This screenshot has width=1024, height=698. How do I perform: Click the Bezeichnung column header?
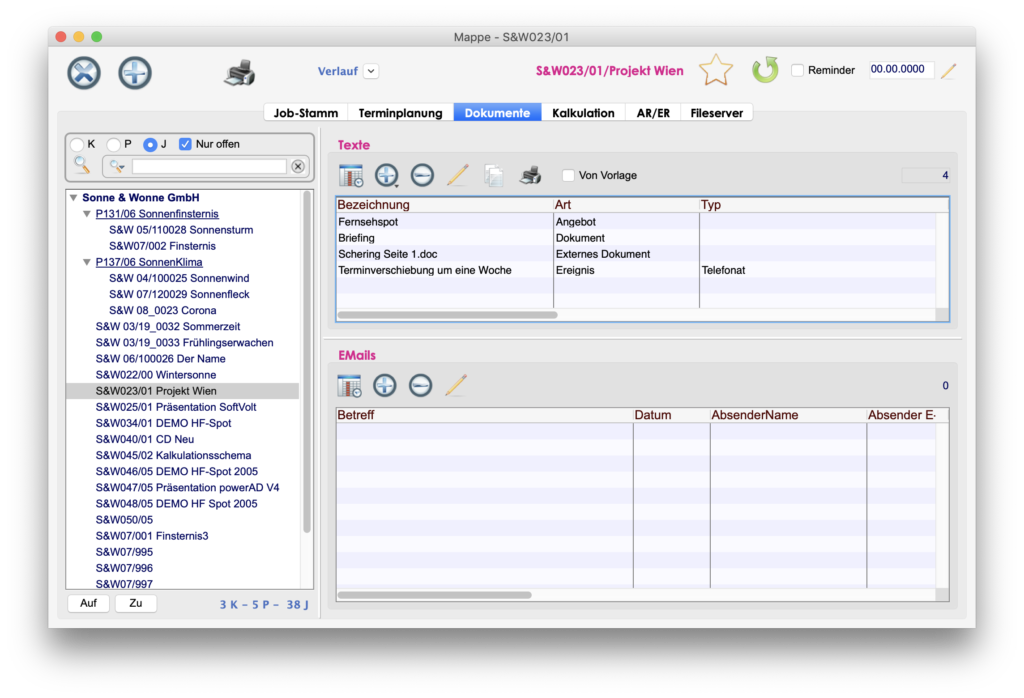(x=445, y=205)
